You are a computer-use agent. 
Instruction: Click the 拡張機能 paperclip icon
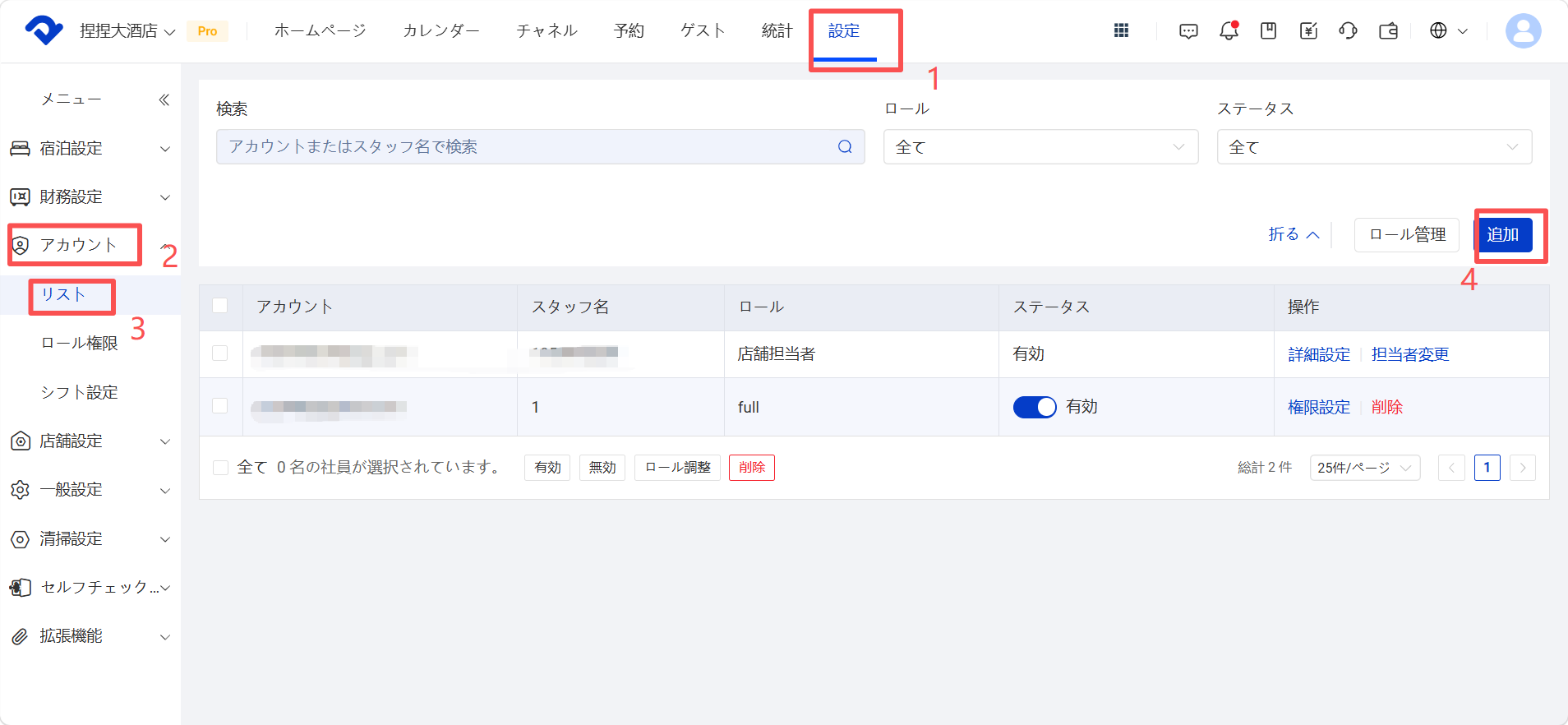click(20, 636)
